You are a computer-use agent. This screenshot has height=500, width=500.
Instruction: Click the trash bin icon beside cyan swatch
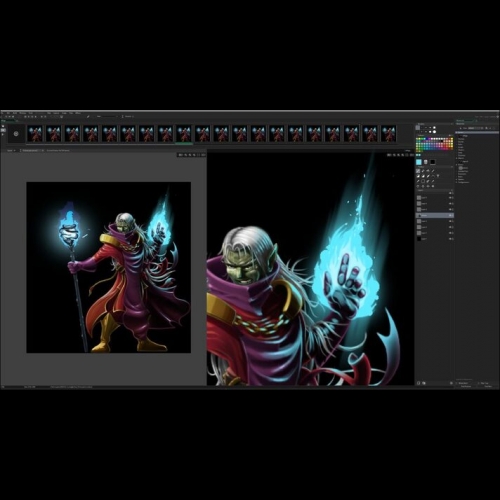(425, 162)
